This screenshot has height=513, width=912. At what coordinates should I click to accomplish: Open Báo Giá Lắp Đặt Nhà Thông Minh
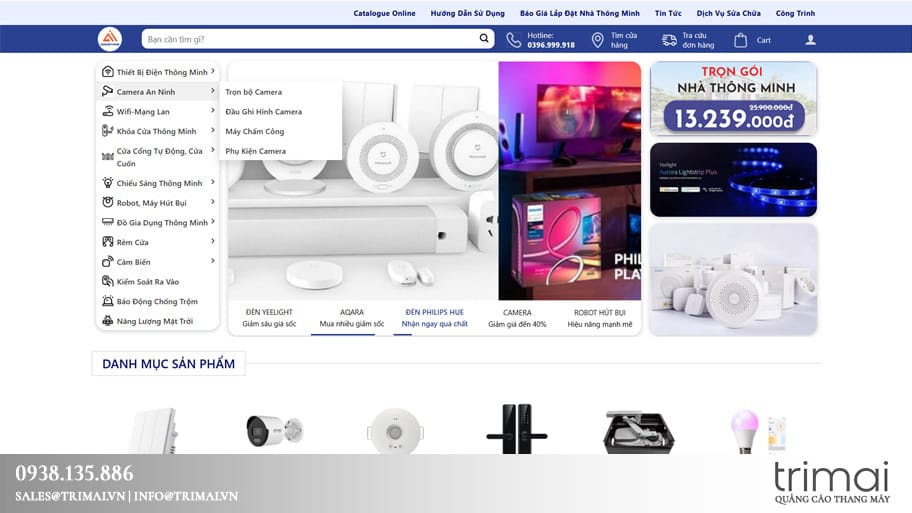pos(580,13)
